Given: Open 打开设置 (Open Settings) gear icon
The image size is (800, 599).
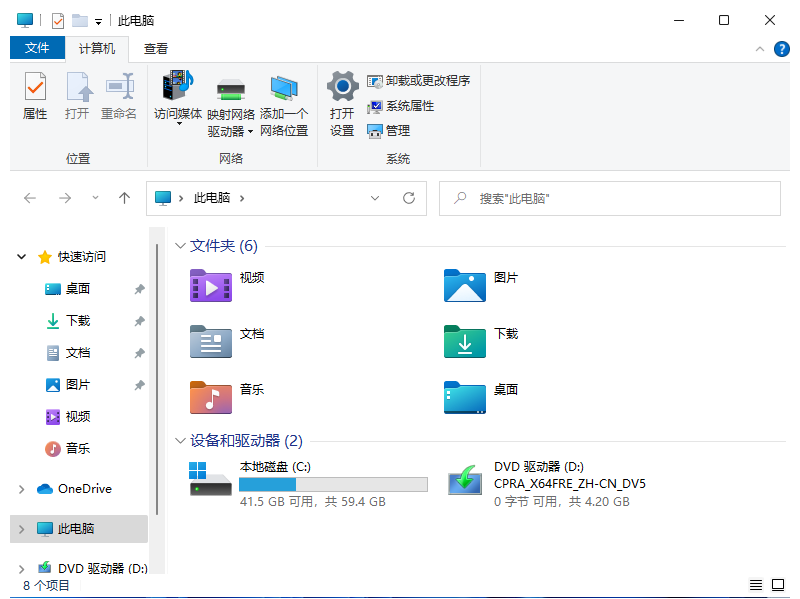Looking at the screenshot, I should 342,96.
